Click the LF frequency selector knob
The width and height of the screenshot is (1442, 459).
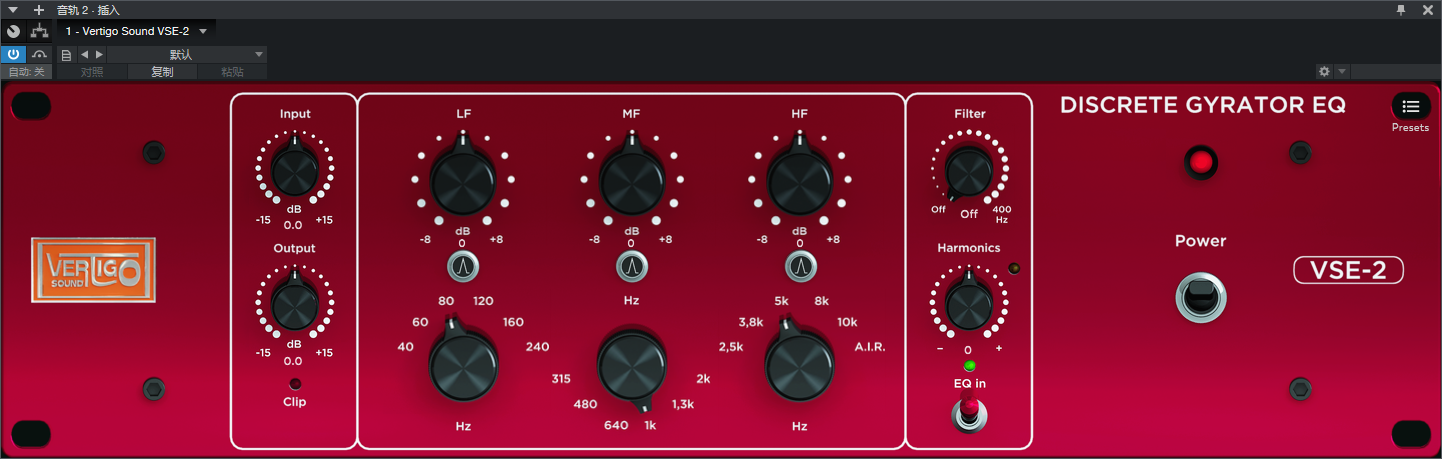463,364
